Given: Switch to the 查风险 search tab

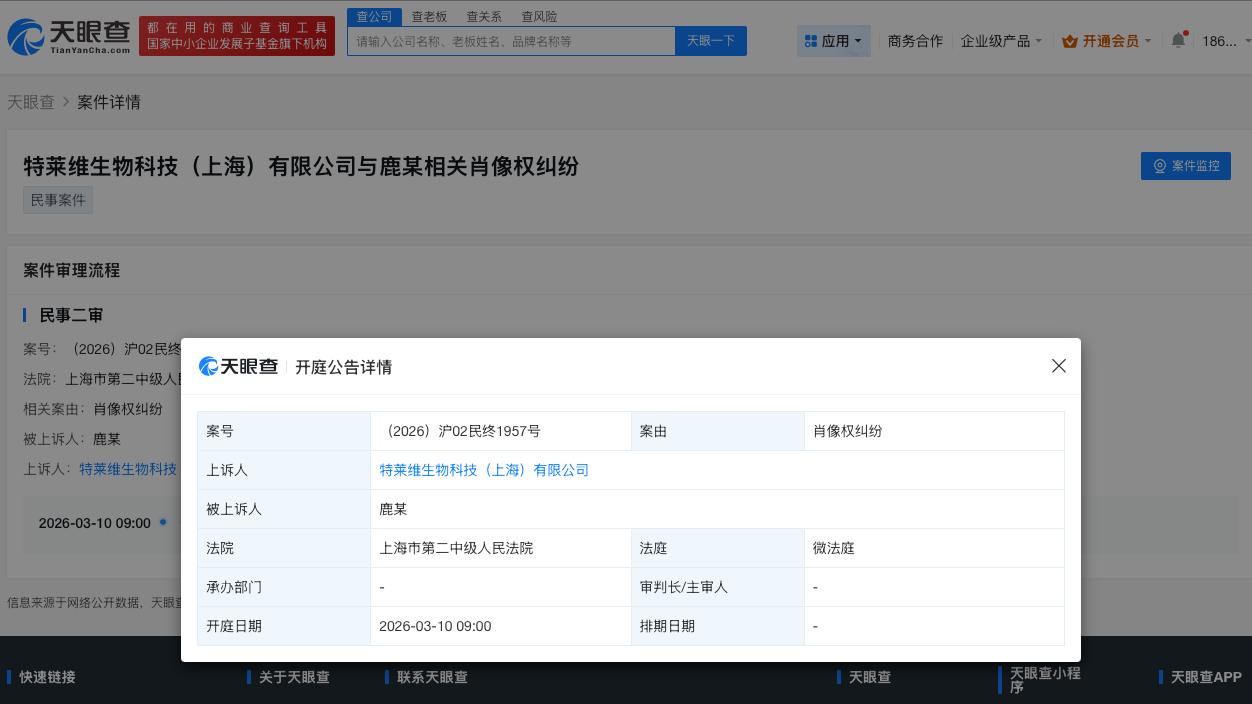Looking at the screenshot, I should tap(539, 16).
